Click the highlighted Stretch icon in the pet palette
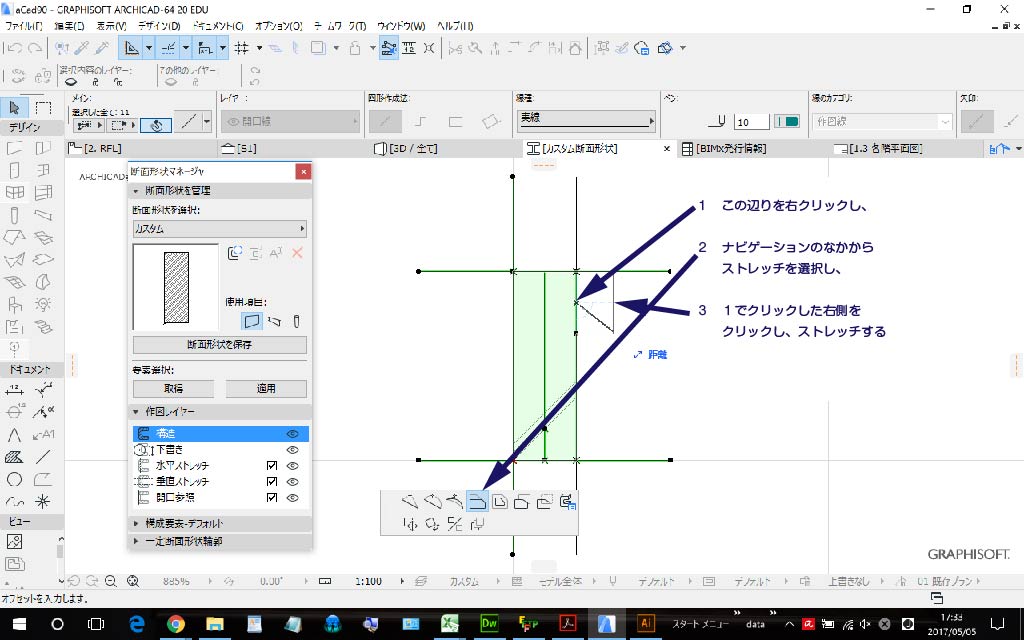1024x640 pixels. point(476,502)
